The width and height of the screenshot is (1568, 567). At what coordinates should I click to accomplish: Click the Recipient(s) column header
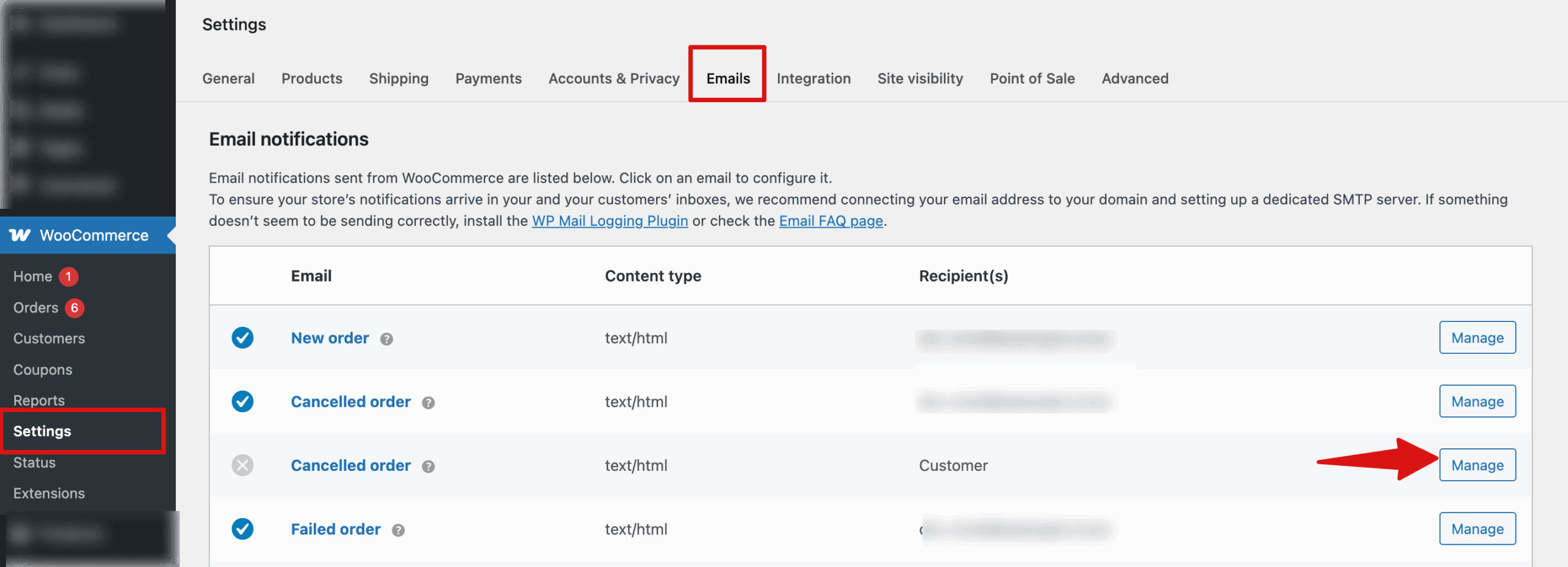963,276
